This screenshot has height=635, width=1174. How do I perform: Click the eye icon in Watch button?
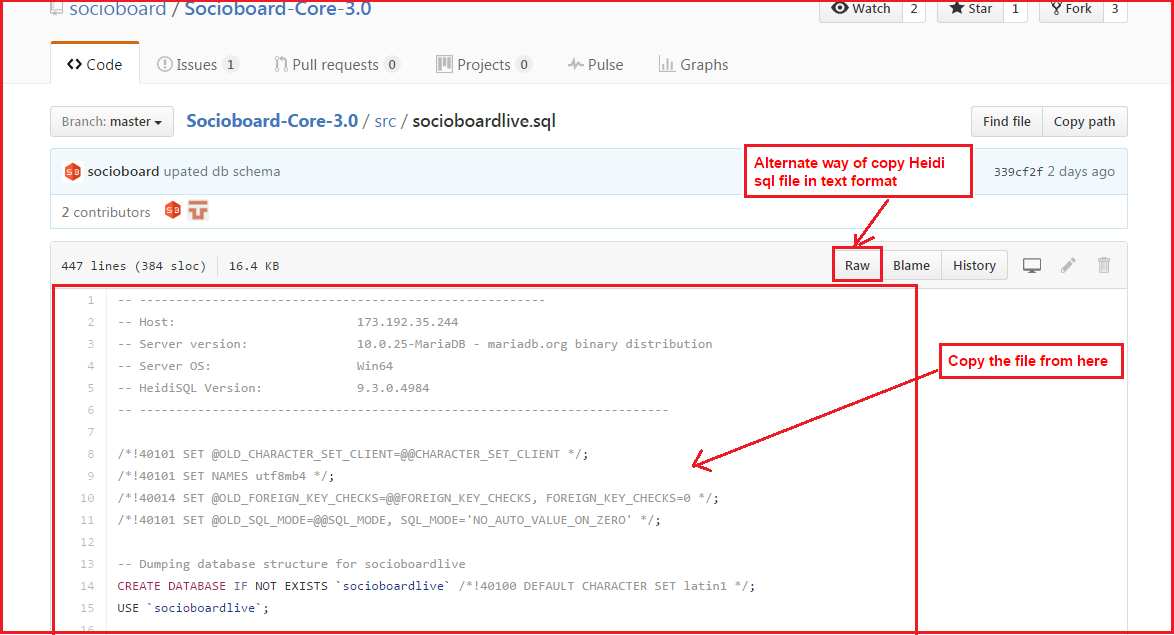840,8
